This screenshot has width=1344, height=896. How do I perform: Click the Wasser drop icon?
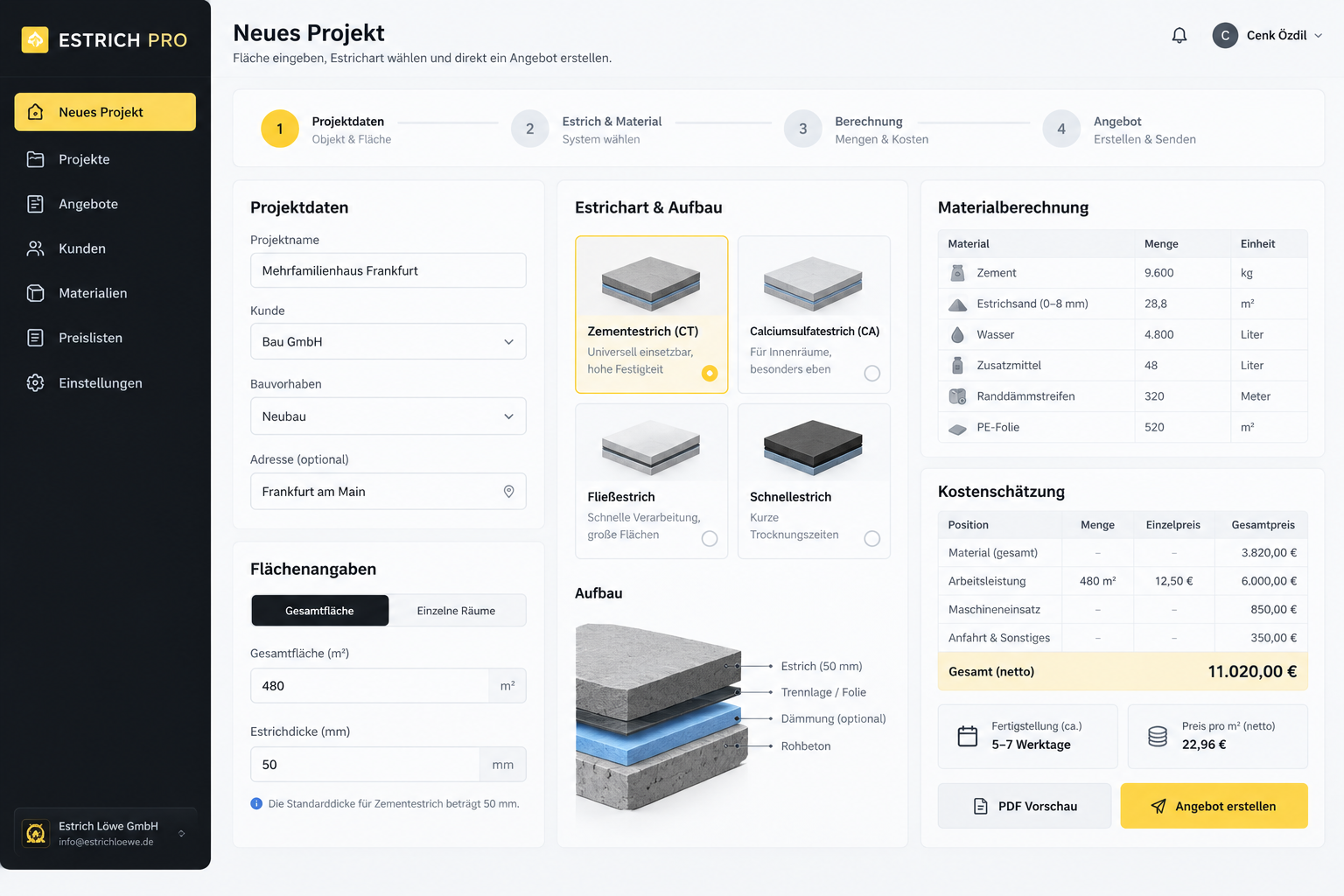[x=957, y=334]
